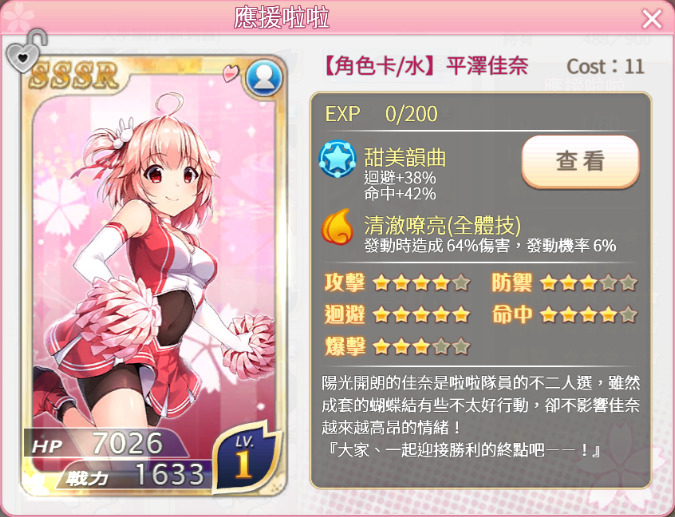Click the 迴避 five-star rating

point(397,315)
